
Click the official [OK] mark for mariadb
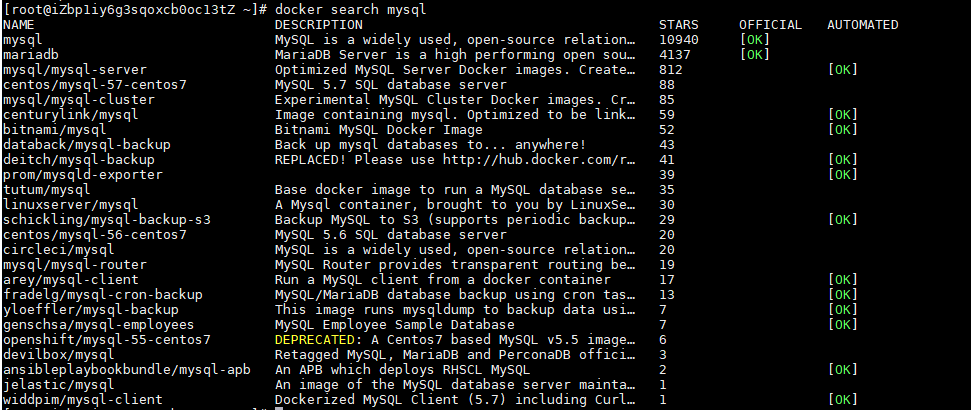click(755, 55)
